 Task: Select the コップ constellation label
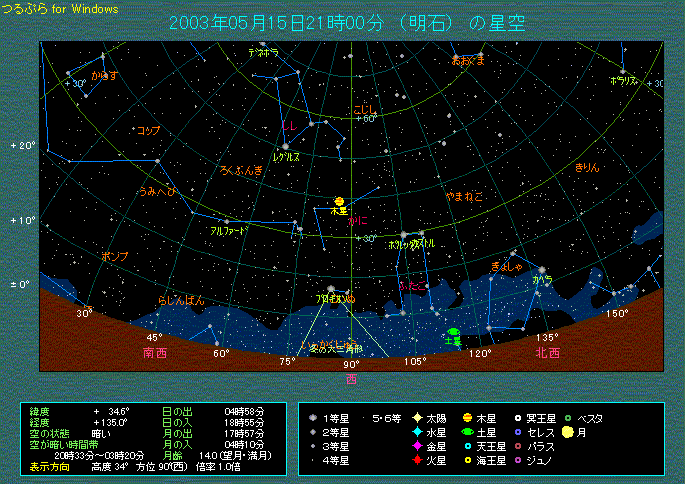(149, 130)
